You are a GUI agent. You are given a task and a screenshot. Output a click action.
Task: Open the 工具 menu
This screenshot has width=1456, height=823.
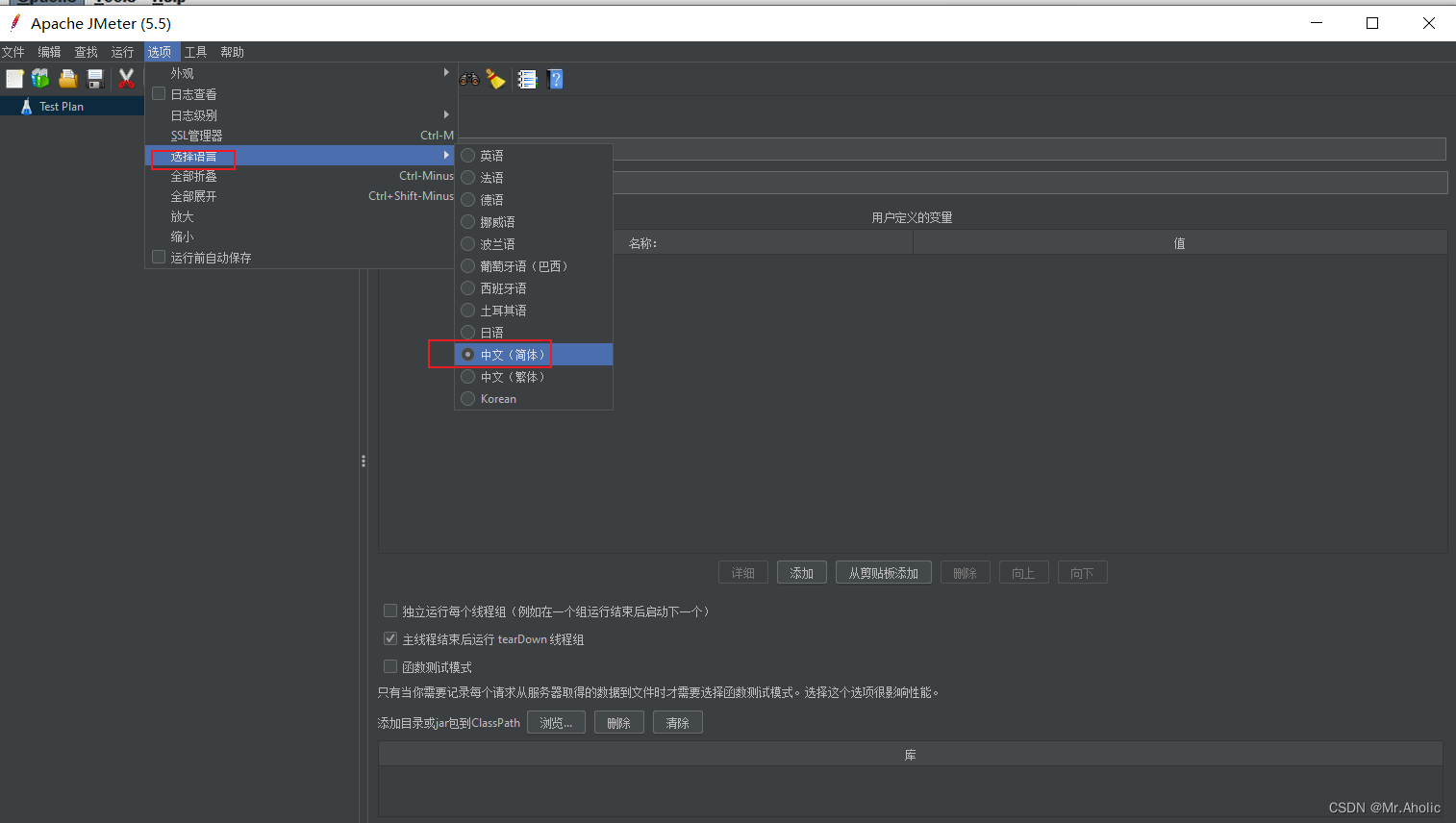(x=196, y=52)
